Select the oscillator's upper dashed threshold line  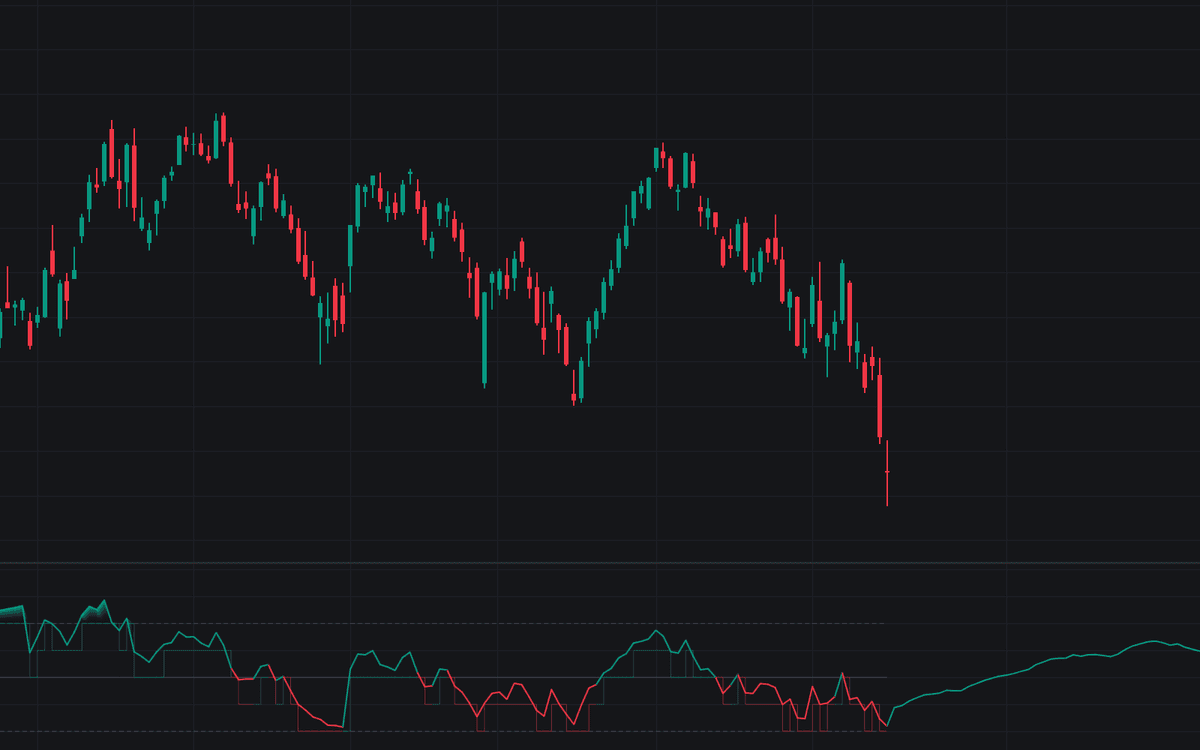pyautogui.click(x=442, y=623)
